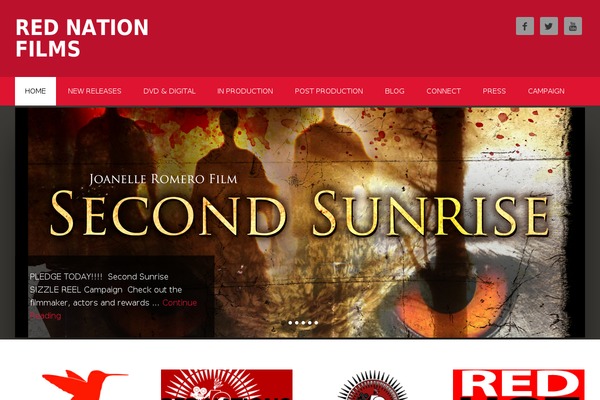Click the large RED text logo
Screen dimensions: 600x400
(518, 384)
